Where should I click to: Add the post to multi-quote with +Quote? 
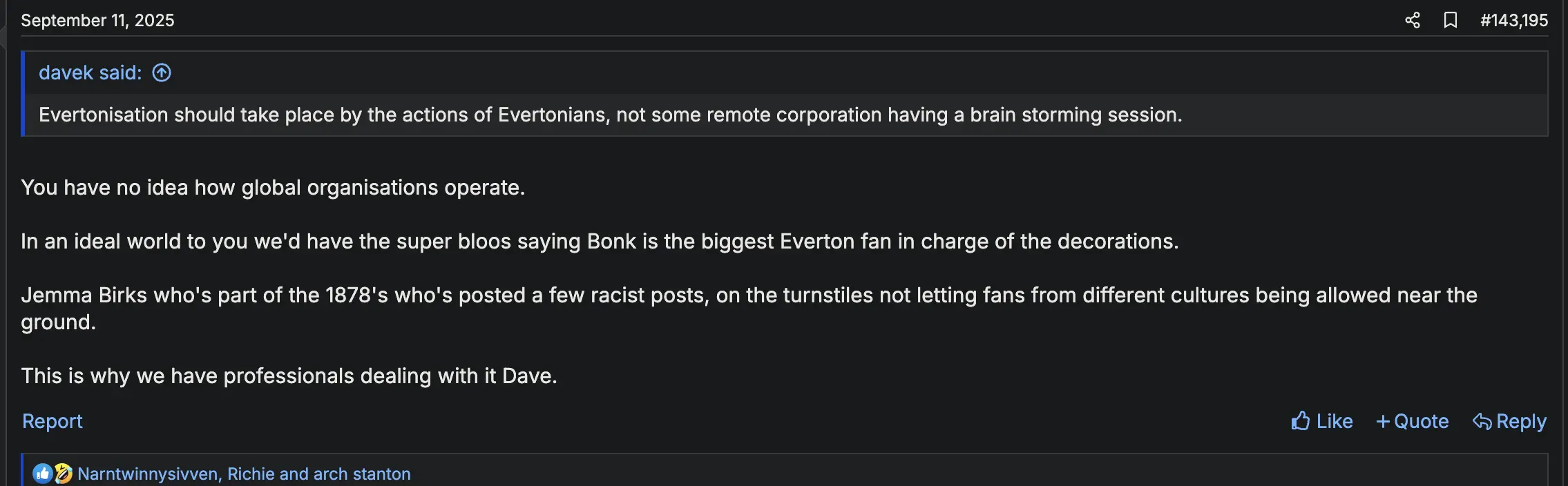[x=1412, y=421]
